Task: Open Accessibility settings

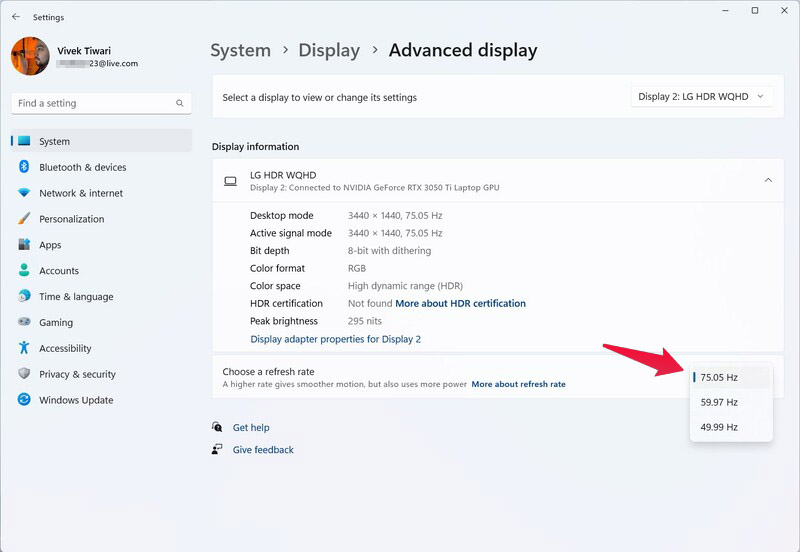Action: tap(102, 348)
